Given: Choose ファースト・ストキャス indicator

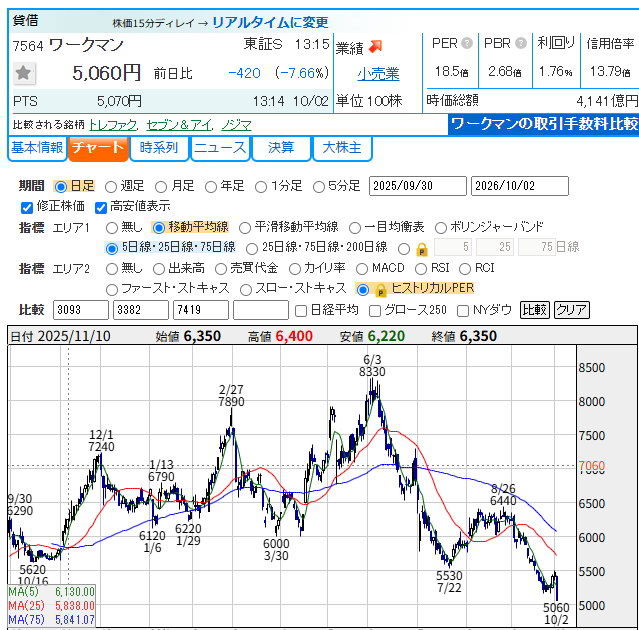Looking at the screenshot, I should point(112,290).
